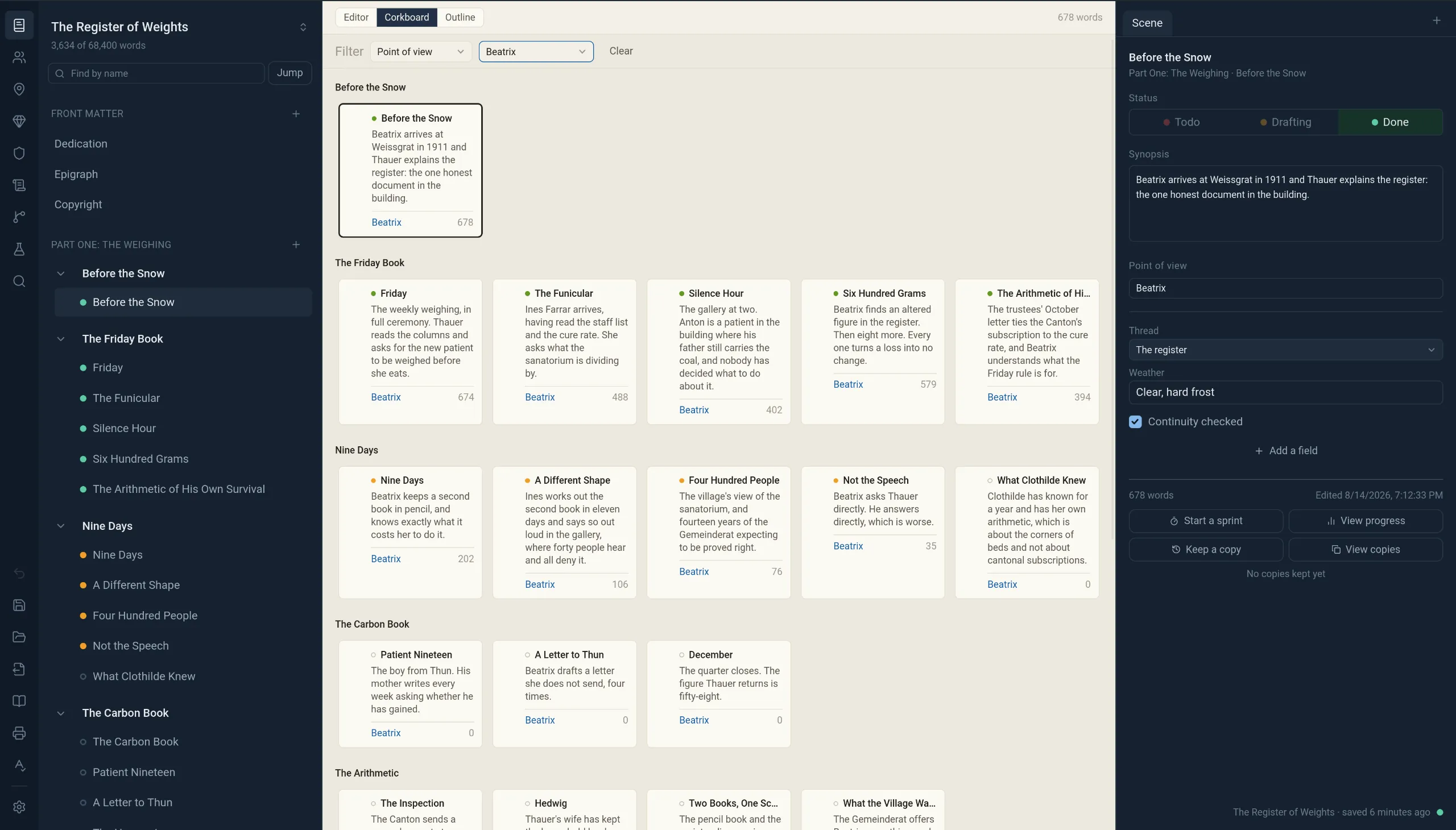Viewport: 1456px width, 830px height.
Task: Click the printer icon
Action: click(x=19, y=733)
